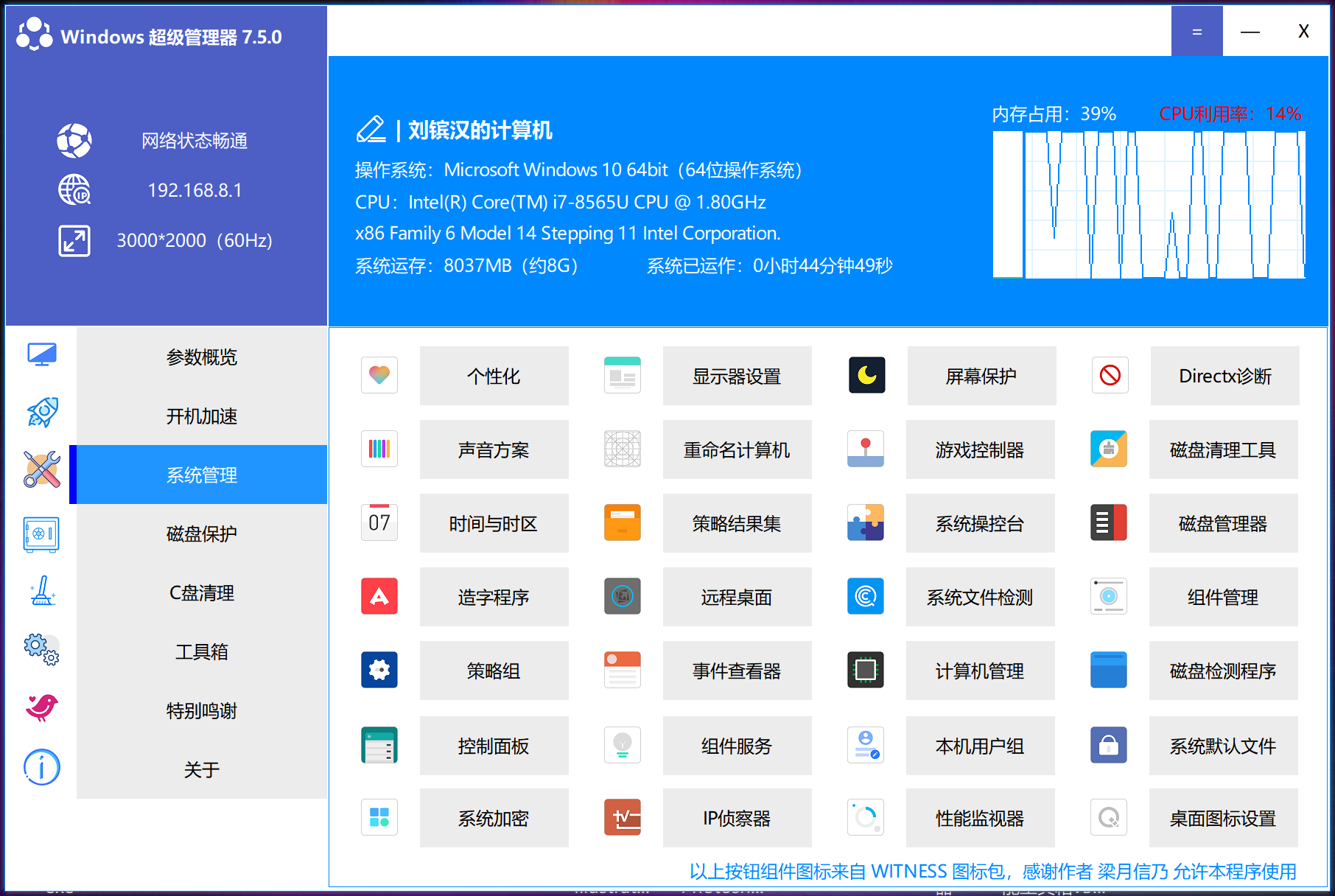
Task: Click the puzzle piece icon beside 系统操控台
Action: click(866, 522)
